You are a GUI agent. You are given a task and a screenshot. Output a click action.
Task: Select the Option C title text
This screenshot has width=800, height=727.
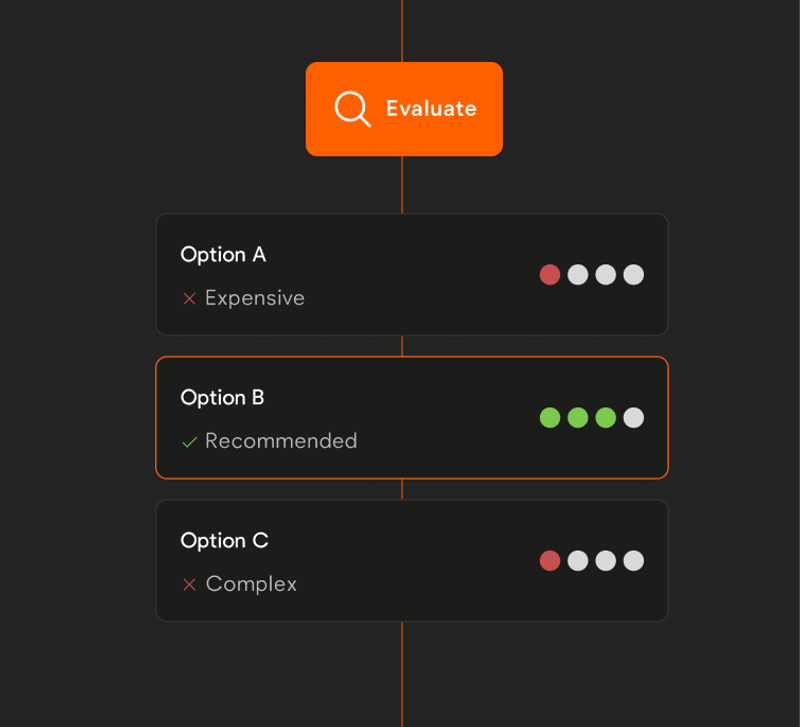coord(224,540)
